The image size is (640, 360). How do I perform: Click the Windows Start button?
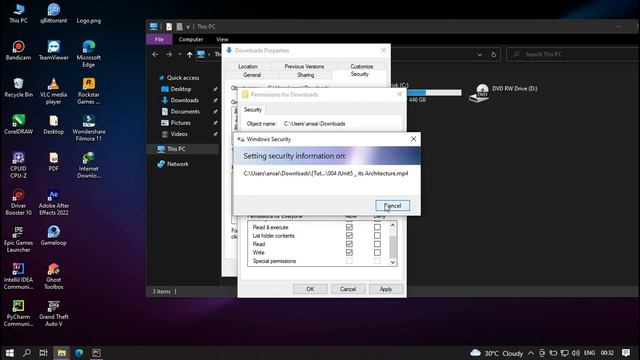point(9,353)
